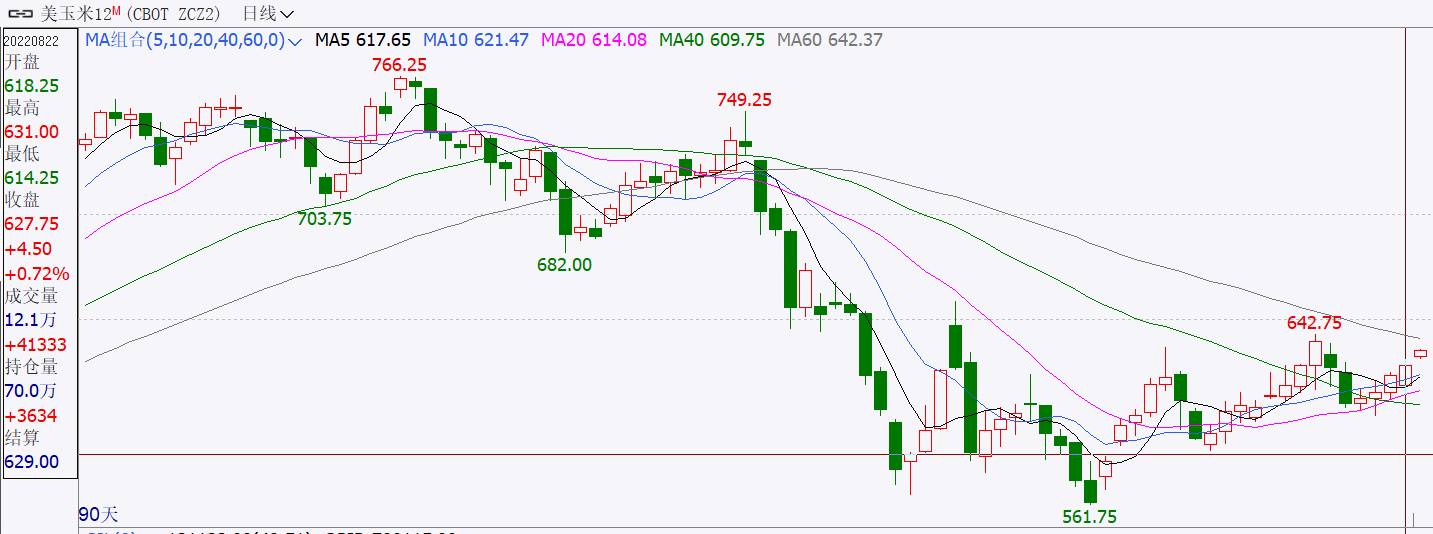The width and height of the screenshot is (1433, 534).
Task: Click the 561.75 lowest price annotation
Action: pos(1089,517)
